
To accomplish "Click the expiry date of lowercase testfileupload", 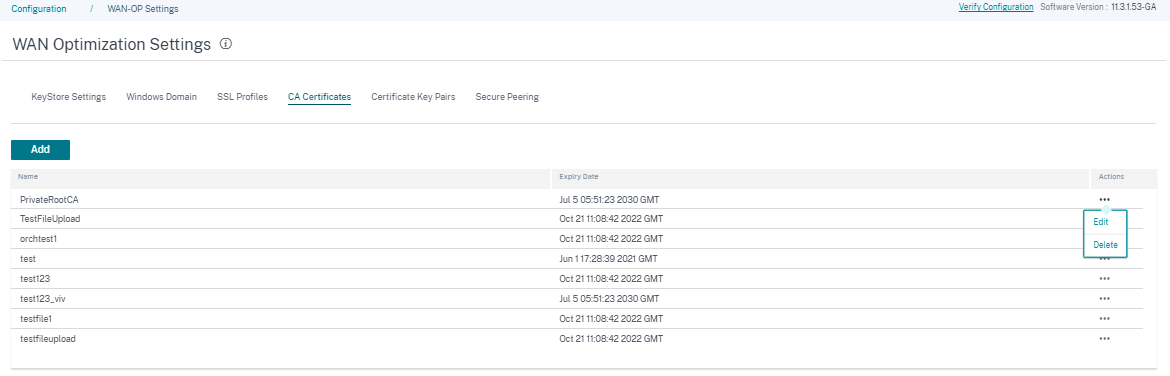I will 611,339.
